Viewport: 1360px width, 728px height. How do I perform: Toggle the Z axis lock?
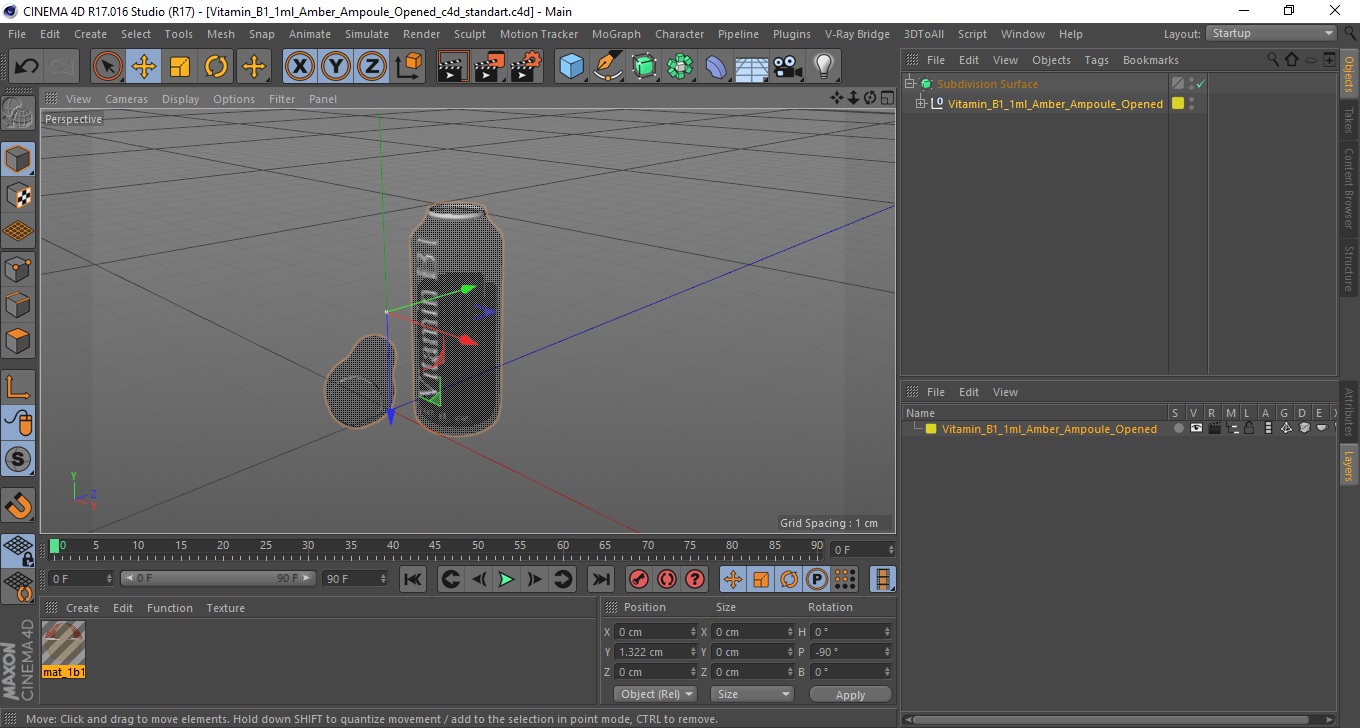click(x=372, y=67)
